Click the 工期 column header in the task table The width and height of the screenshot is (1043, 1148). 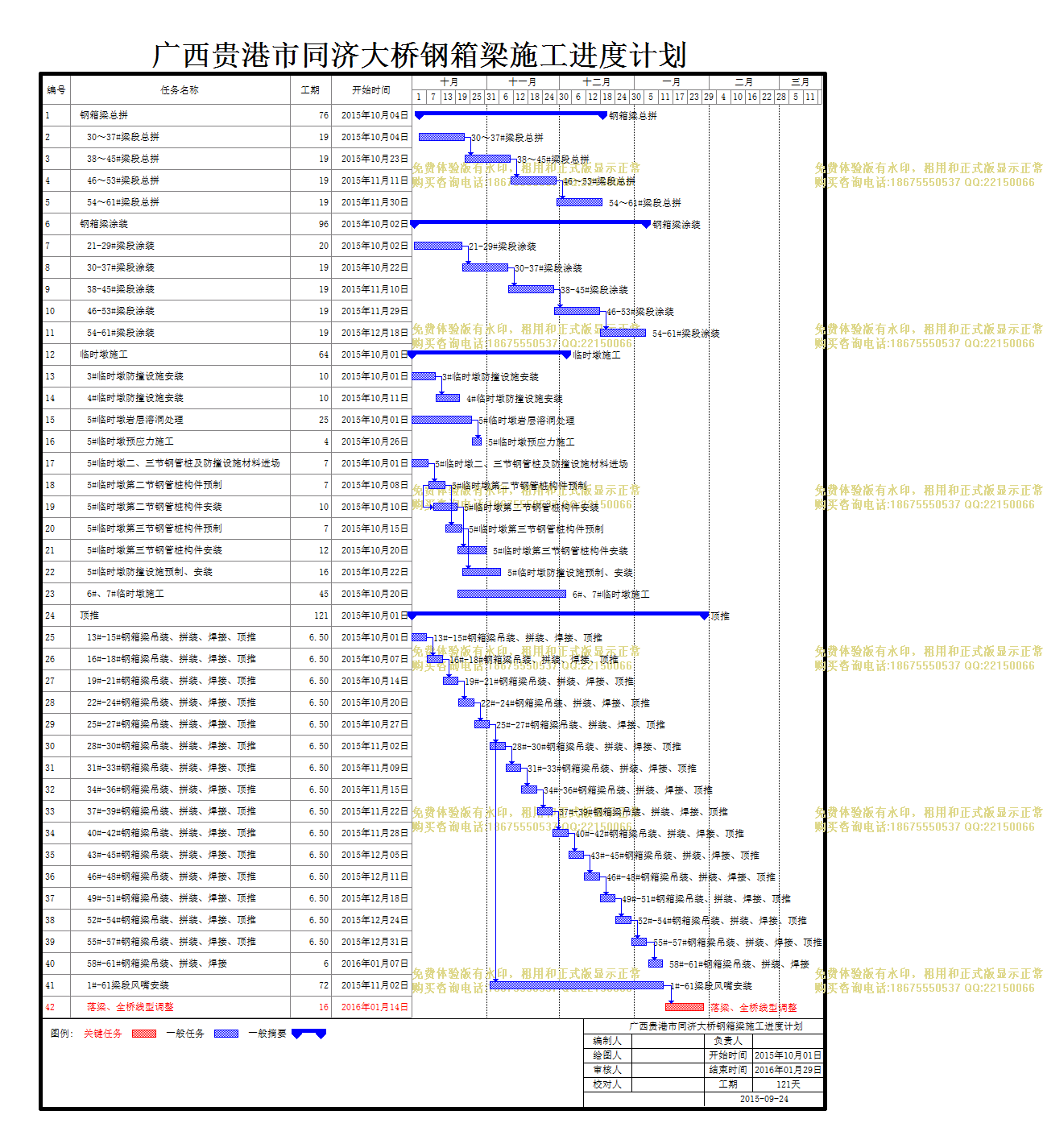[310, 90]
